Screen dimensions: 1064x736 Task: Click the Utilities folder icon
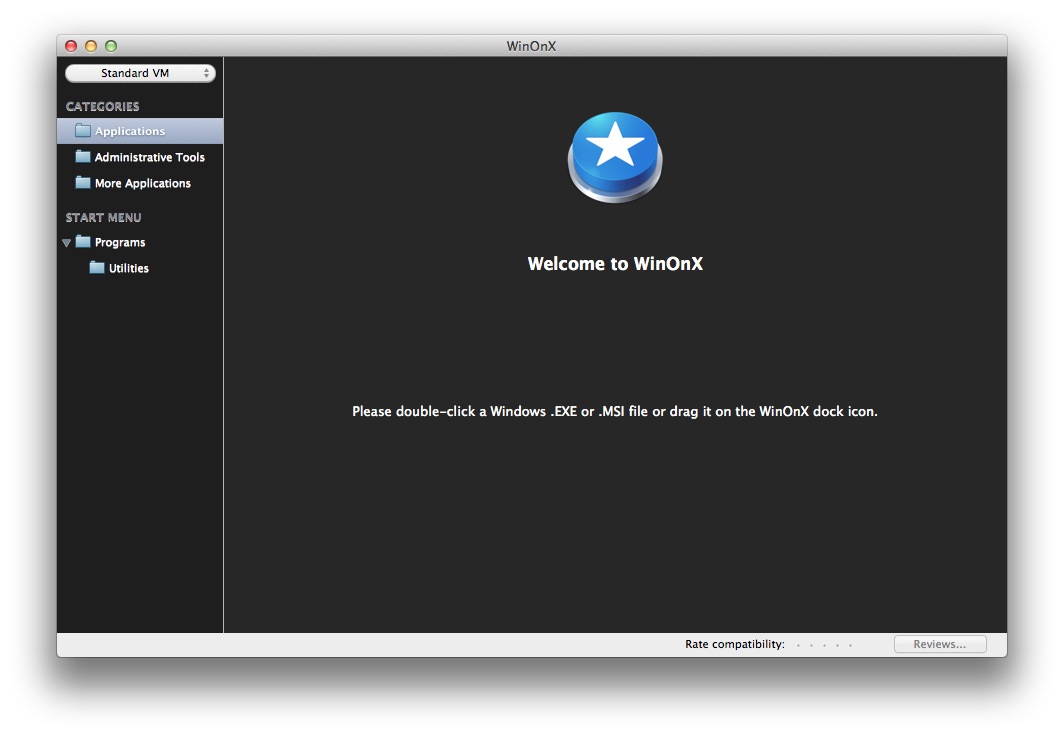pyautogui.click(x=97, y=268)
